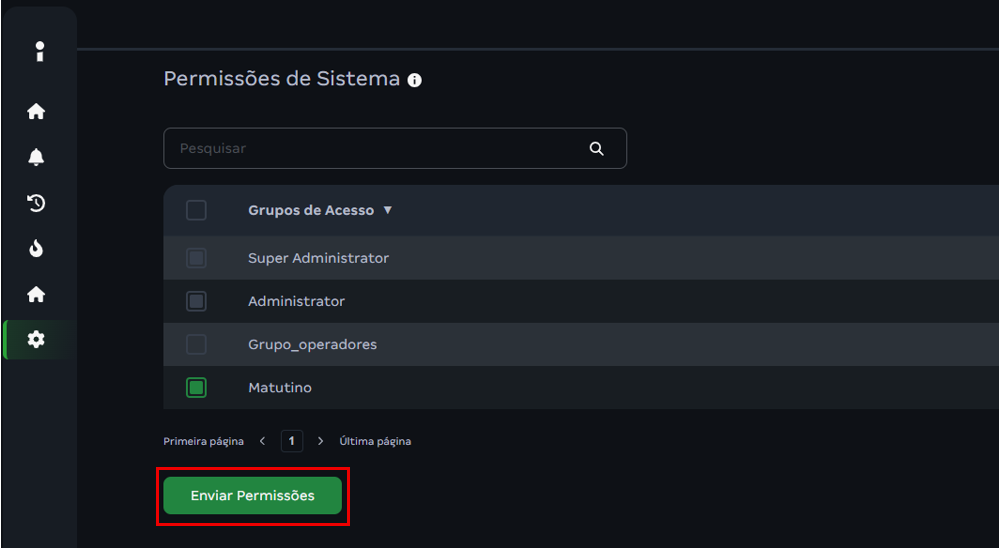Open the first home icon in sidebar
This screenshot has height=548, width=999.
point(37,112)
